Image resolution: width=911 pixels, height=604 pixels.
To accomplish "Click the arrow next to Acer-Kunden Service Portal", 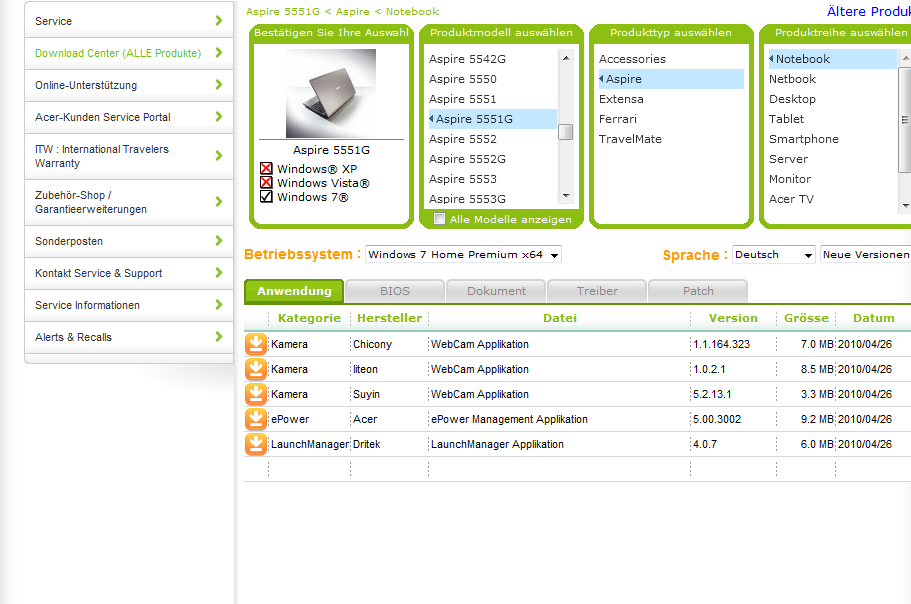I will (x=219, y=116).
